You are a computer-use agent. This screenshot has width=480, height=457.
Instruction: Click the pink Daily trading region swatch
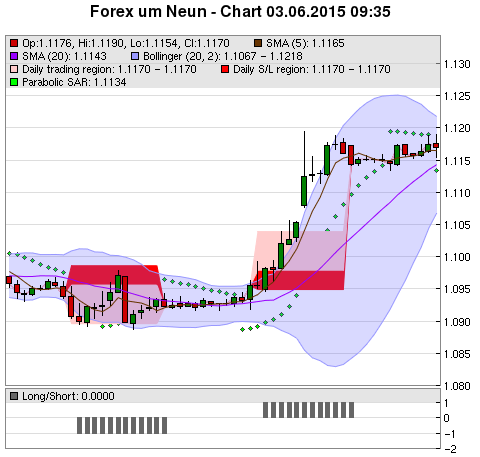(x=14, y=69)
